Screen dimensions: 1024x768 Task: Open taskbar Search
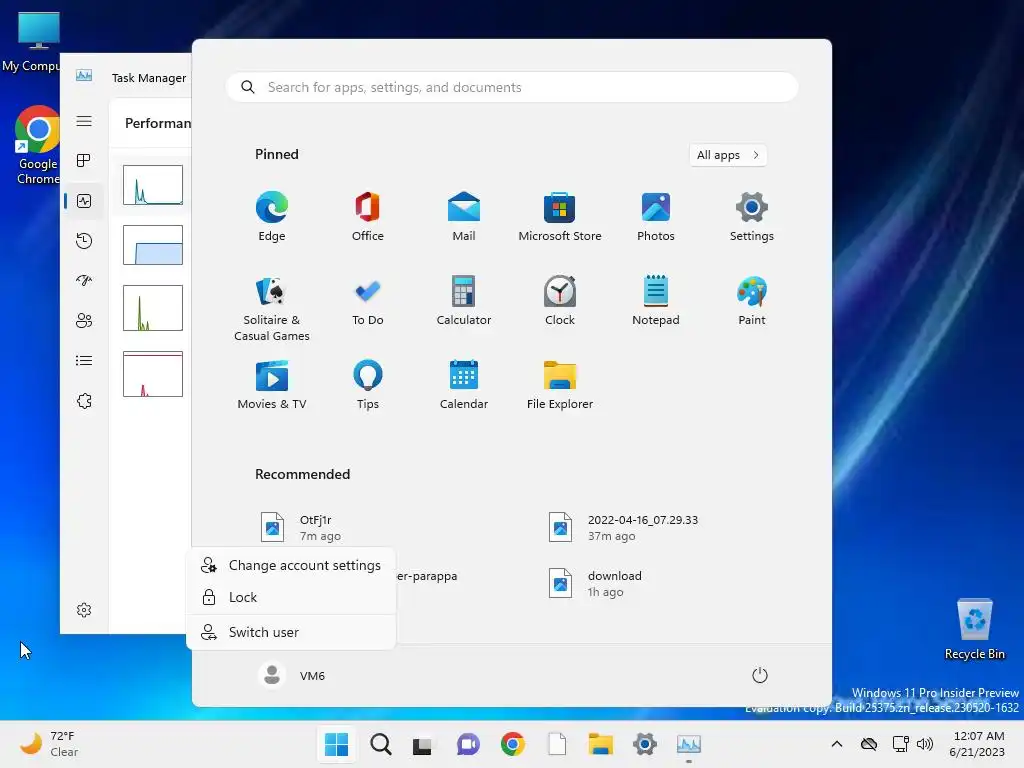381,744
